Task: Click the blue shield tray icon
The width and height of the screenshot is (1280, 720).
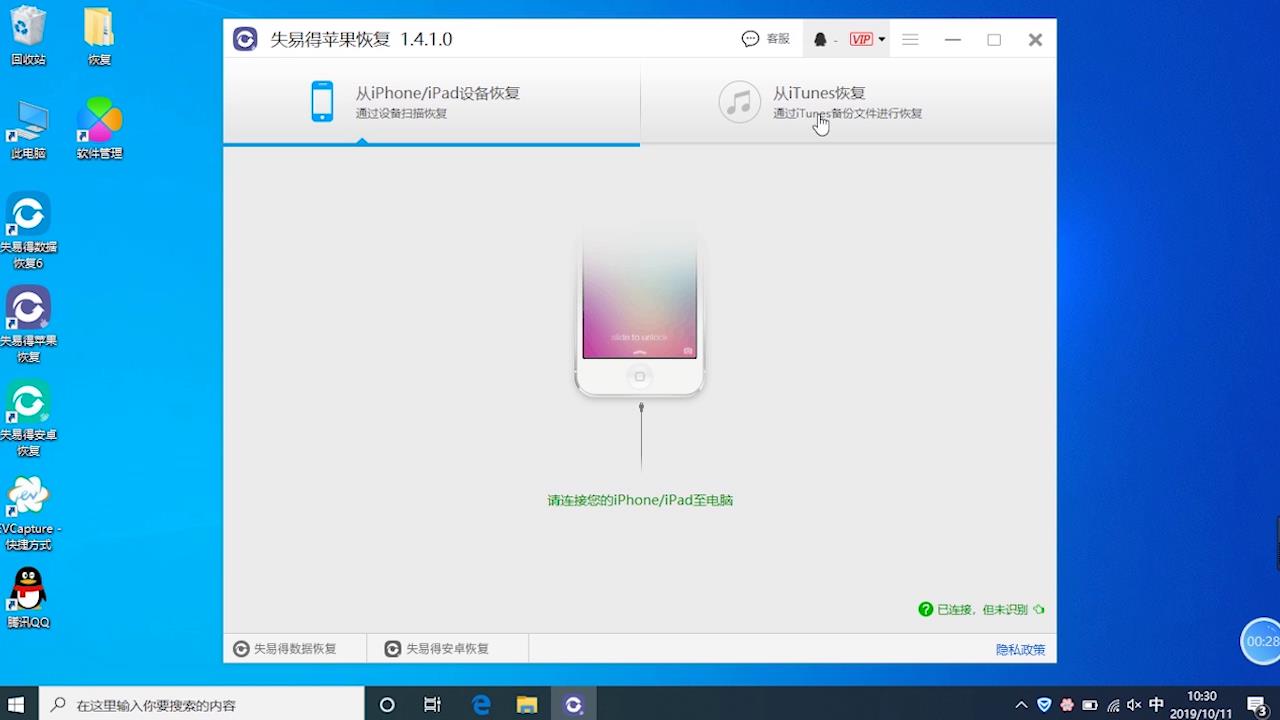Action: [x=1044, y=705]
